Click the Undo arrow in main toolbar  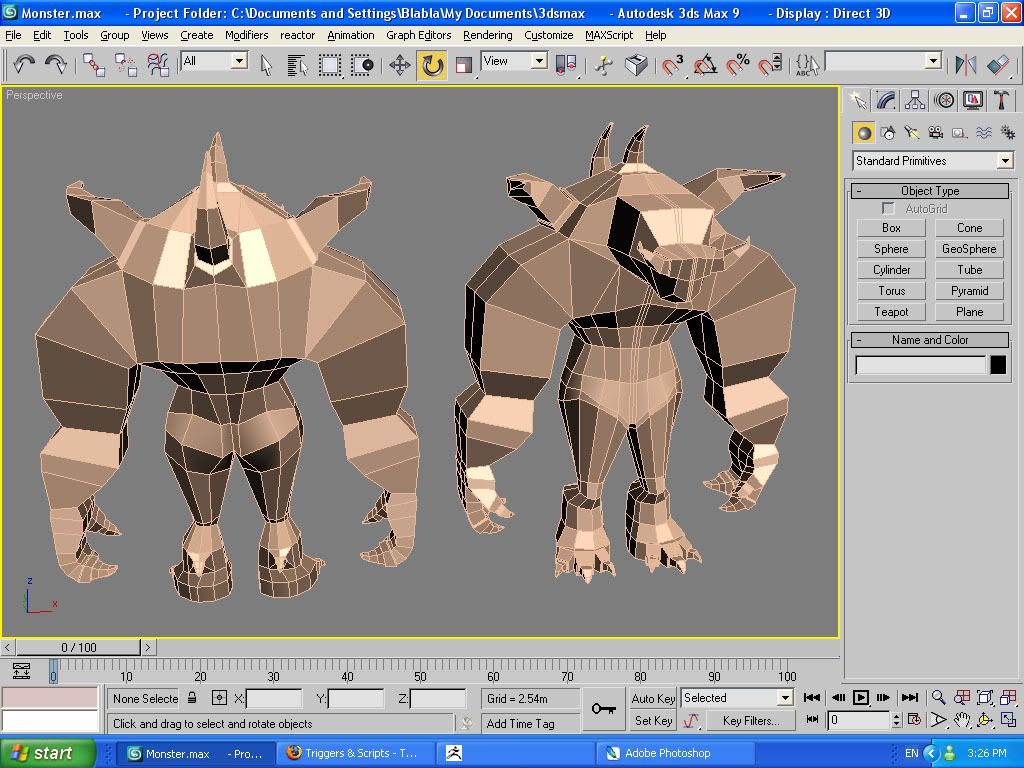(x=24, y=65)
